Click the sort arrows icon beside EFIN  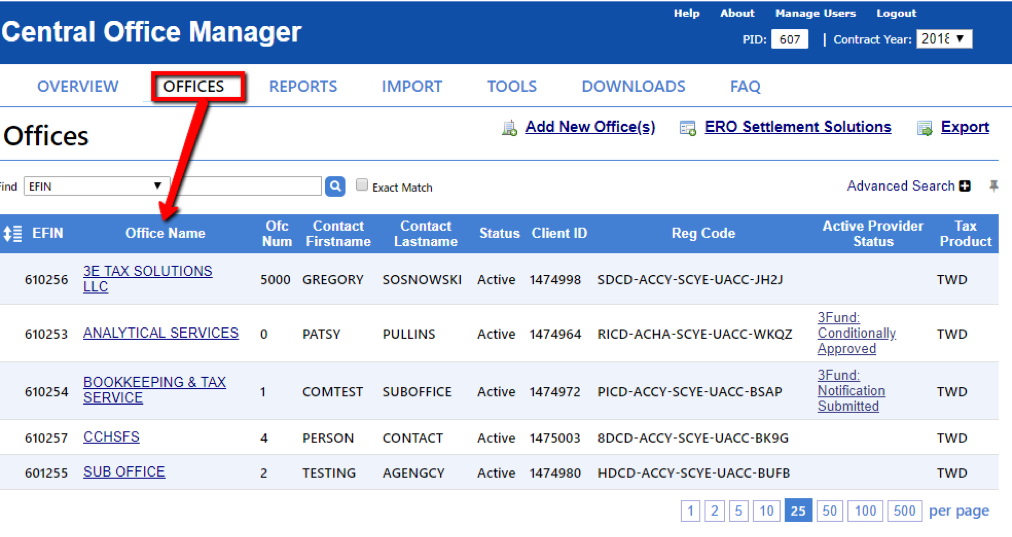click(x=13, y=233)
